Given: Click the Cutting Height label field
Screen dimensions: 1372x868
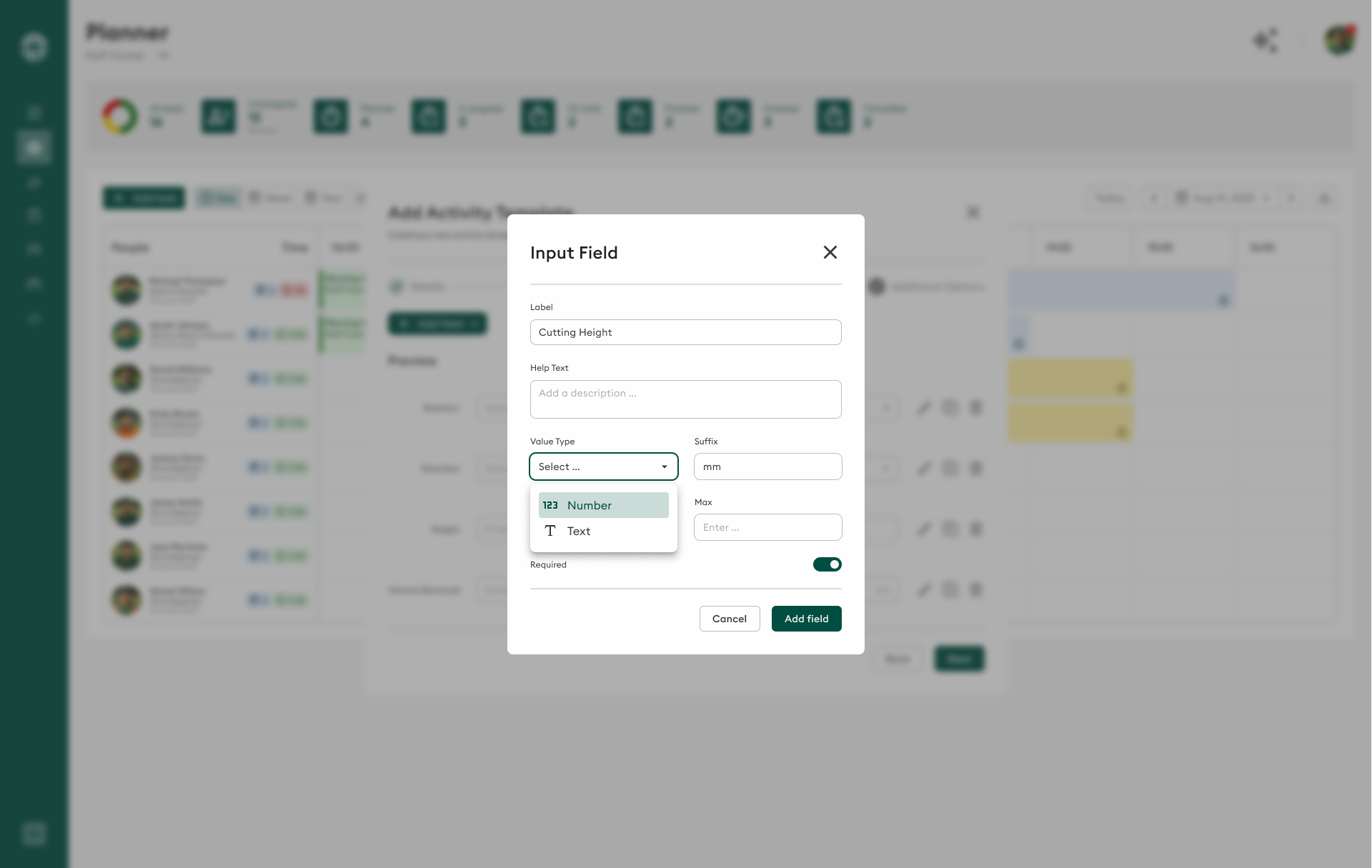Looking at the screenshot, I should (x=685, y=332).
